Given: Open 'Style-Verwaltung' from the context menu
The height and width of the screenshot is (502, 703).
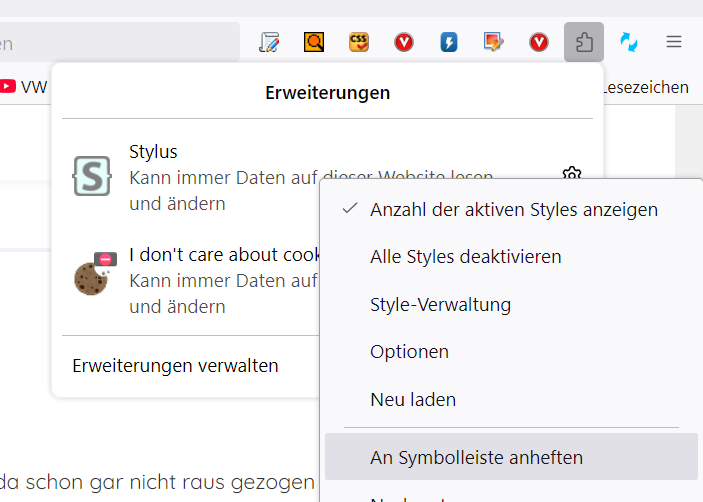Looking at the screenshot, I should 440,304.
